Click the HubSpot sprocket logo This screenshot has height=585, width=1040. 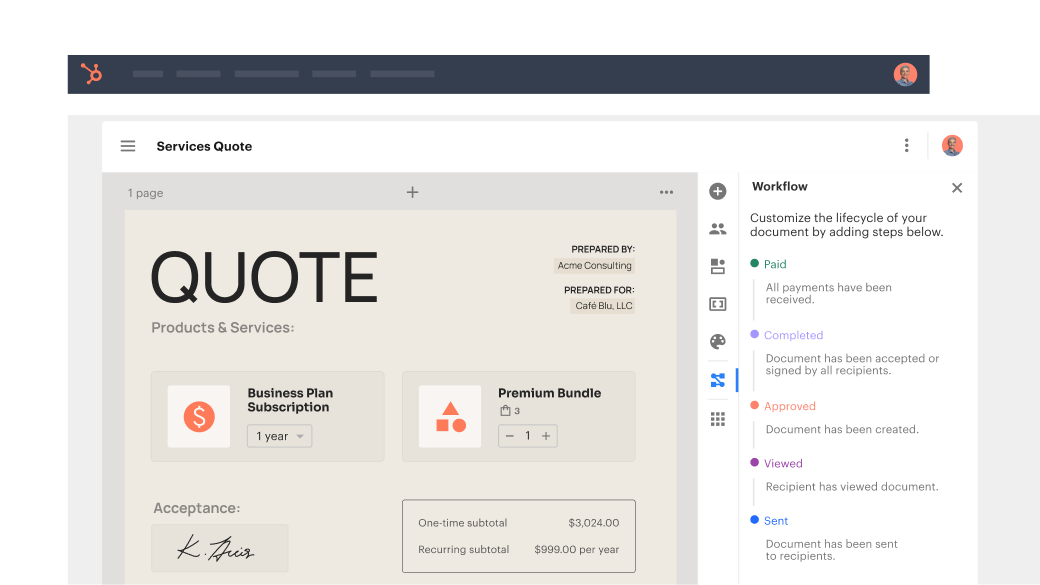[92, 73]
